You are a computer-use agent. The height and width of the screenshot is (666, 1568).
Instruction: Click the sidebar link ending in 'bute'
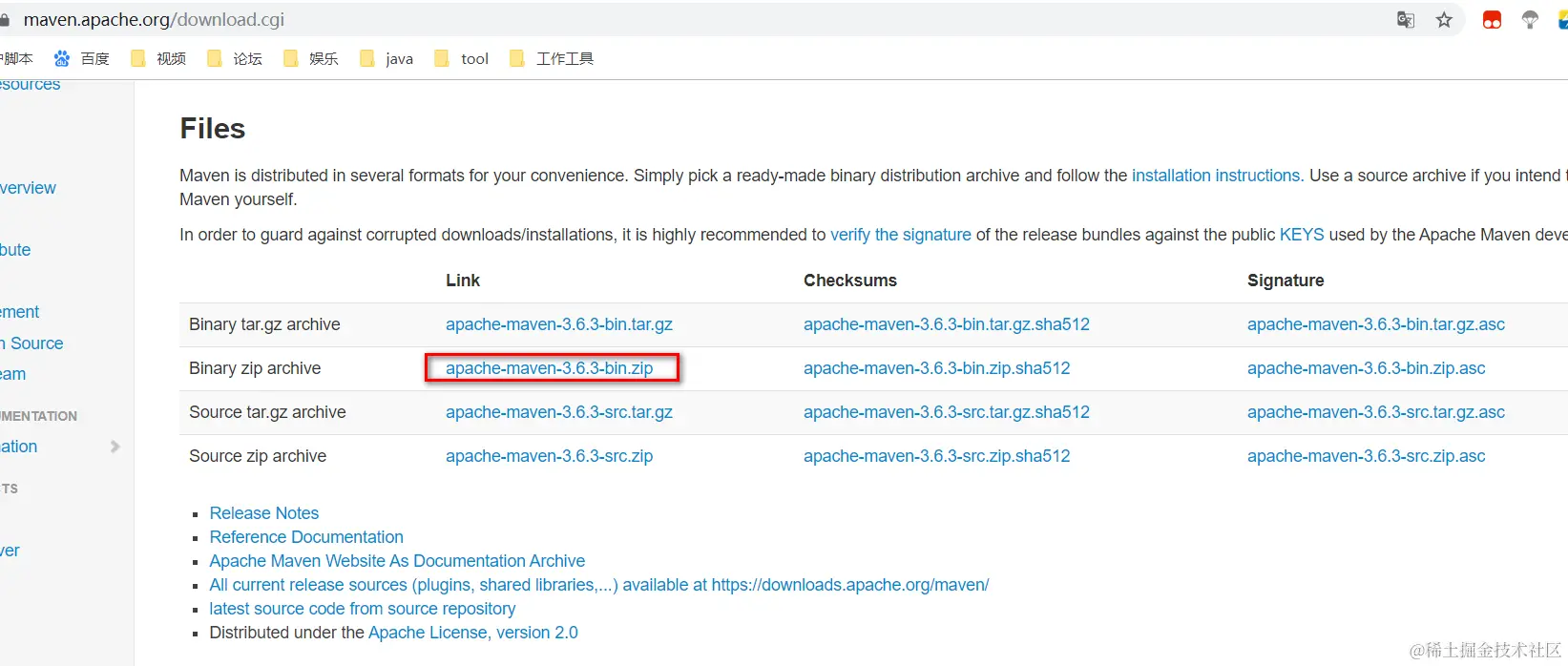15,250
